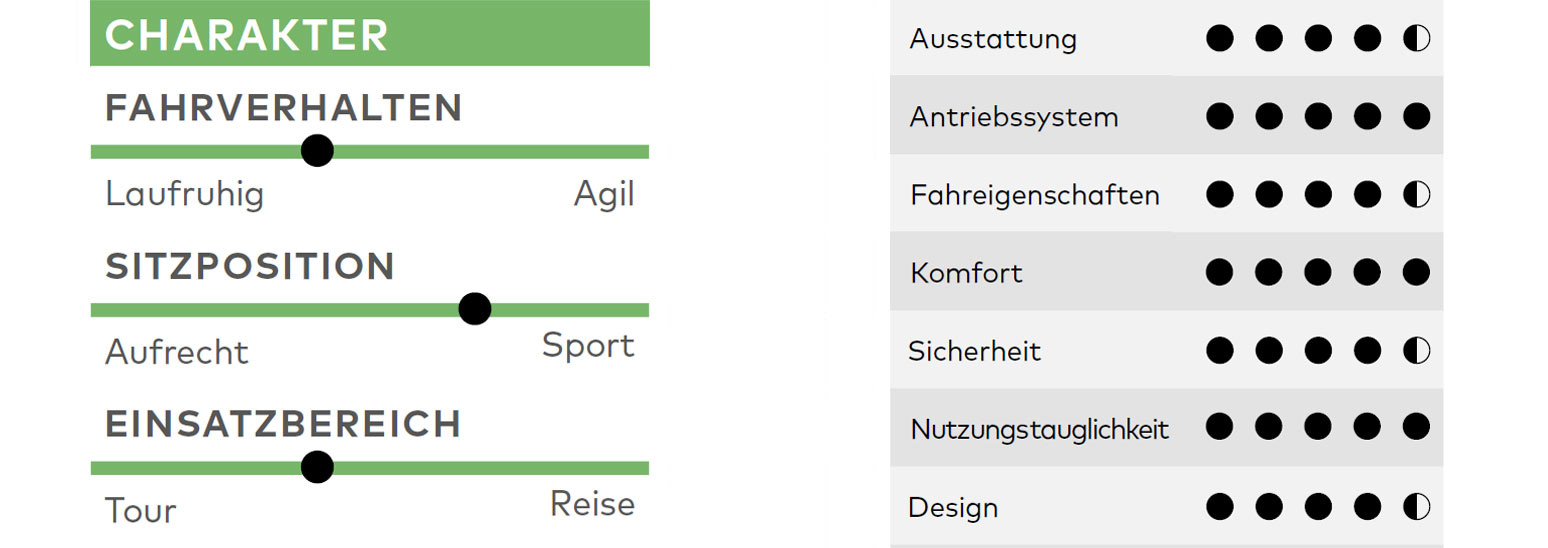Click the Antriebssystem rating row label

1014,118
